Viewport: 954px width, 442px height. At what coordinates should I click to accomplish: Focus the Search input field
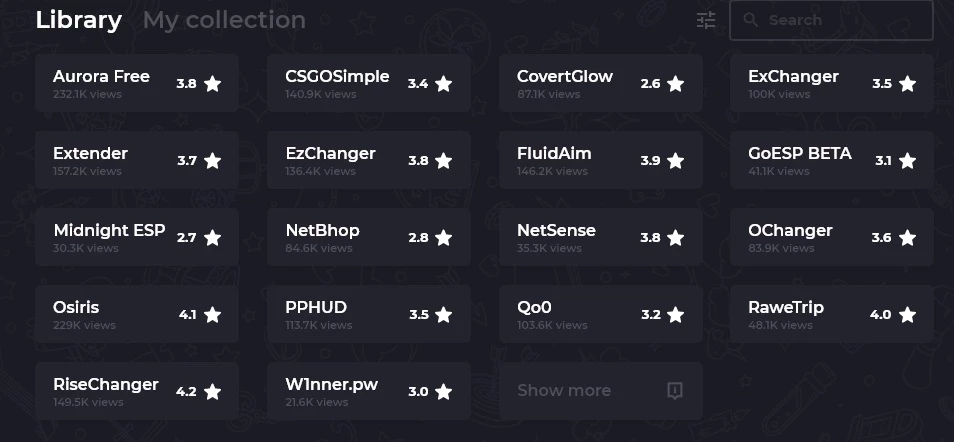pyautogui.click(x=831, y=20)
